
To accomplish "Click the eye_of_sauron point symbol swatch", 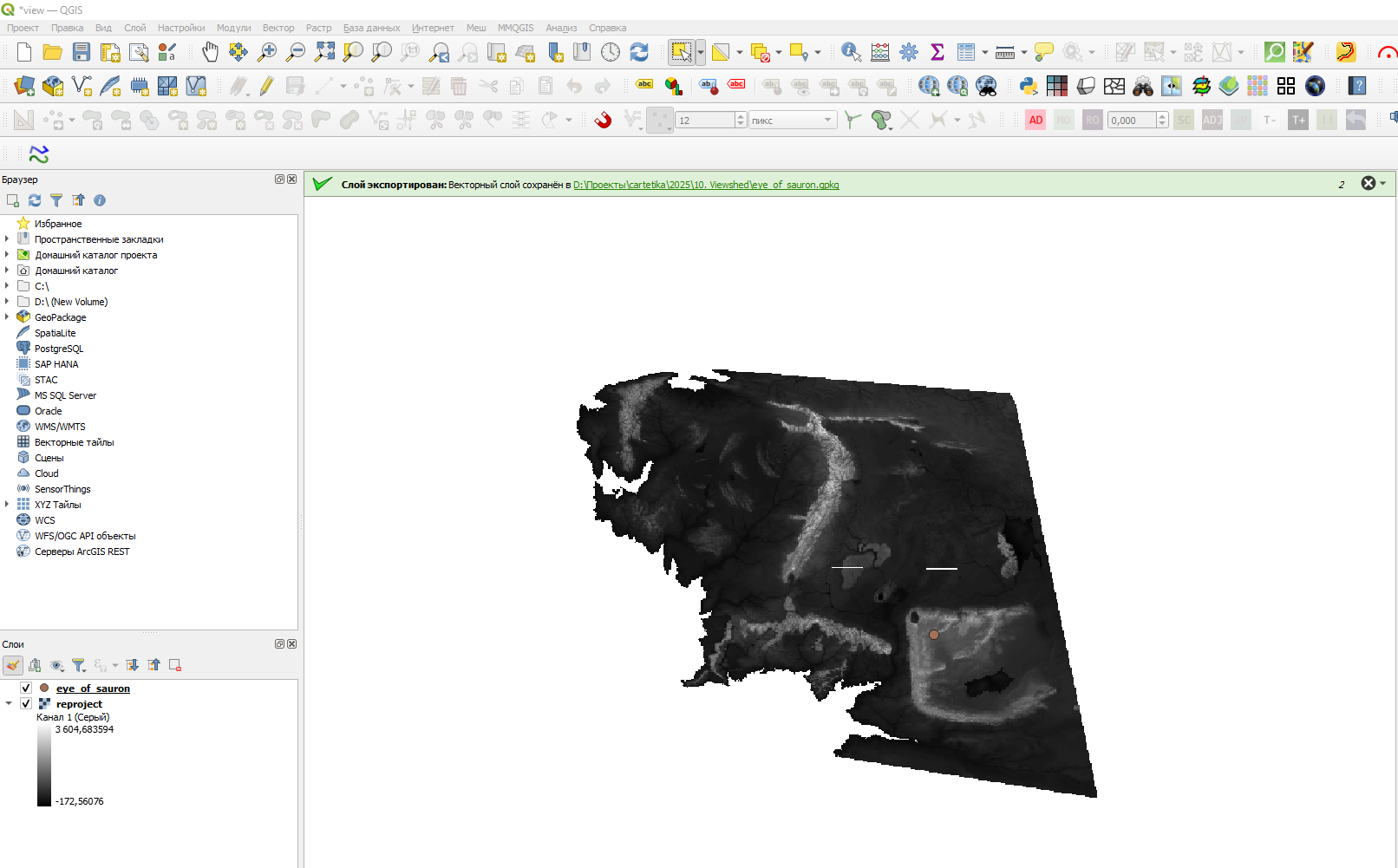I will 44,689.
